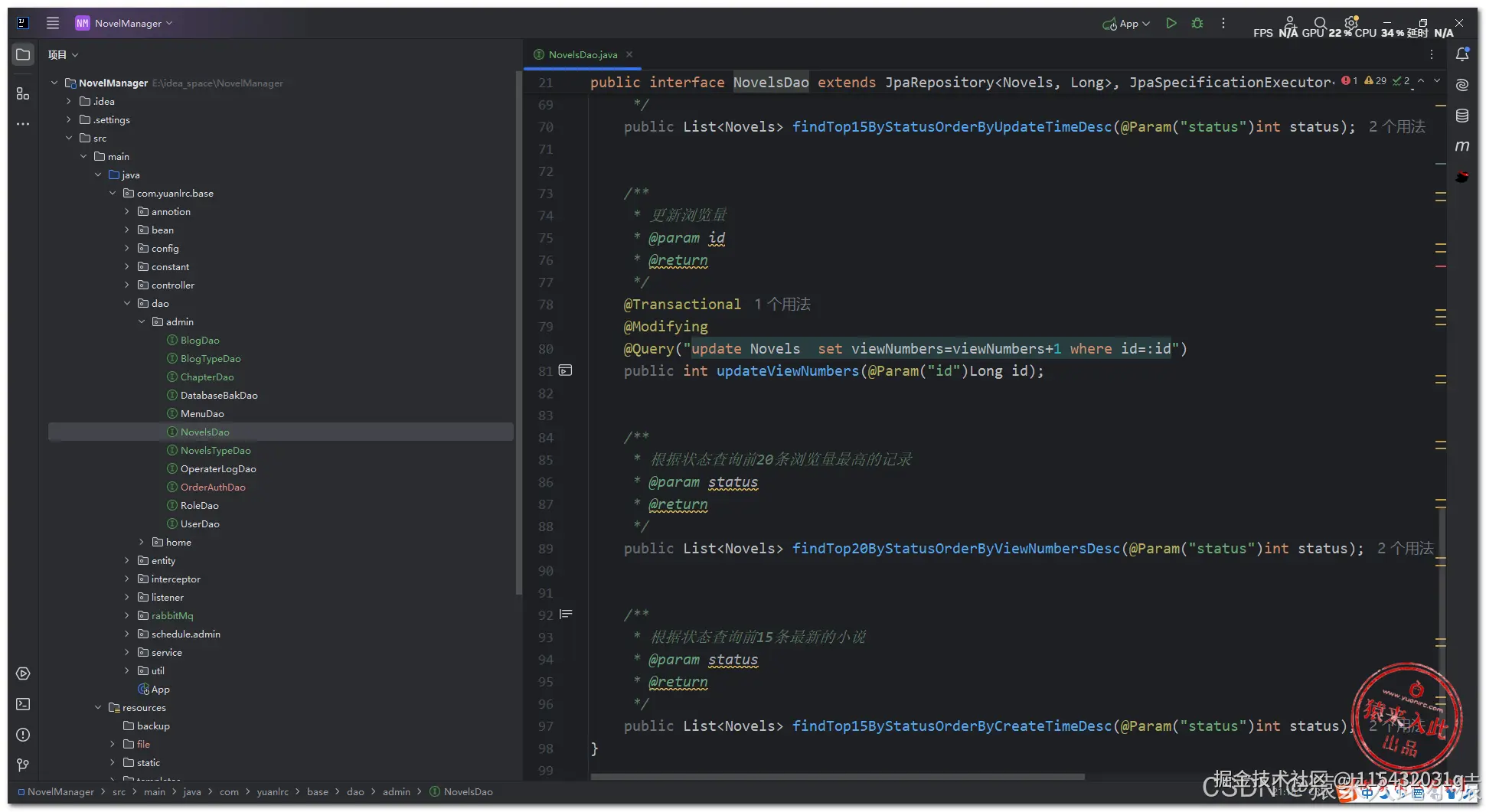
Task: Expand the controller package
Action: (127, 285)
